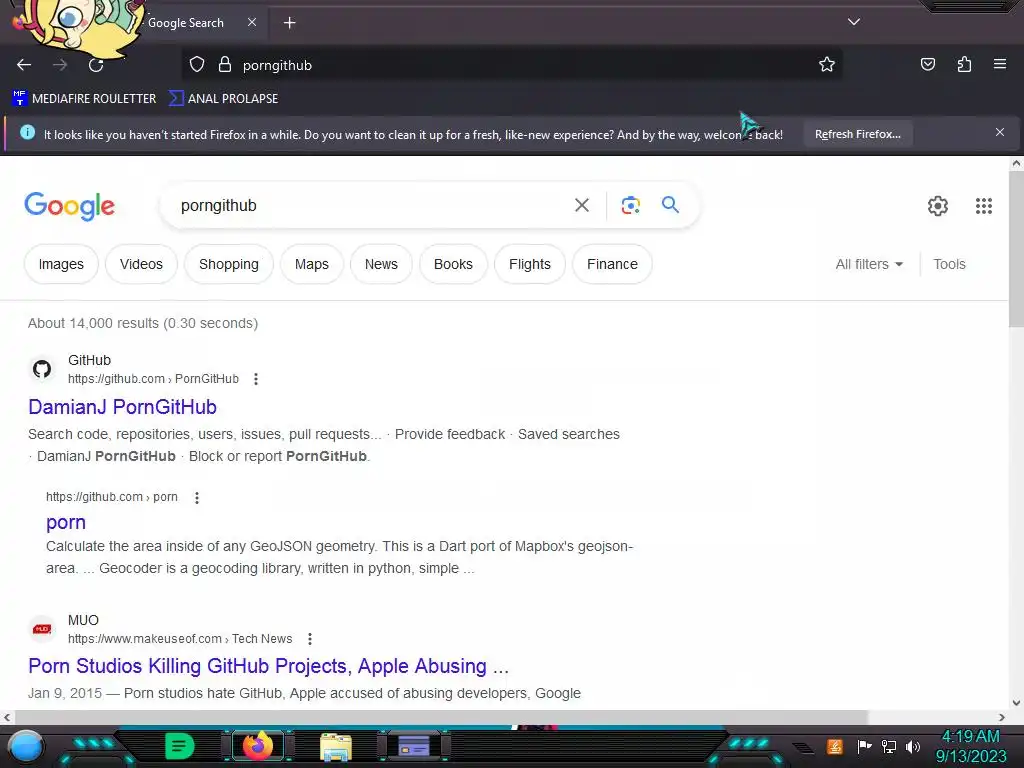Click the Java update tray icon
1024x768 pixels.
(x=835, y=746)
